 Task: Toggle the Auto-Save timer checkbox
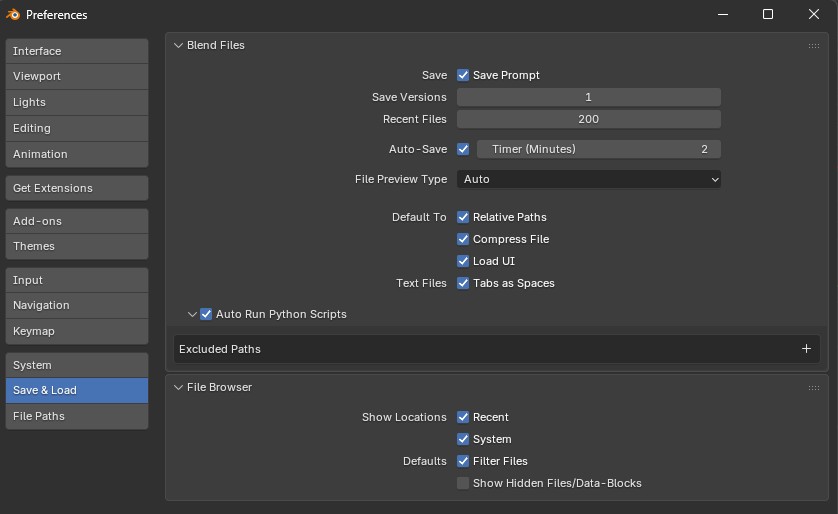click(464, 149)
